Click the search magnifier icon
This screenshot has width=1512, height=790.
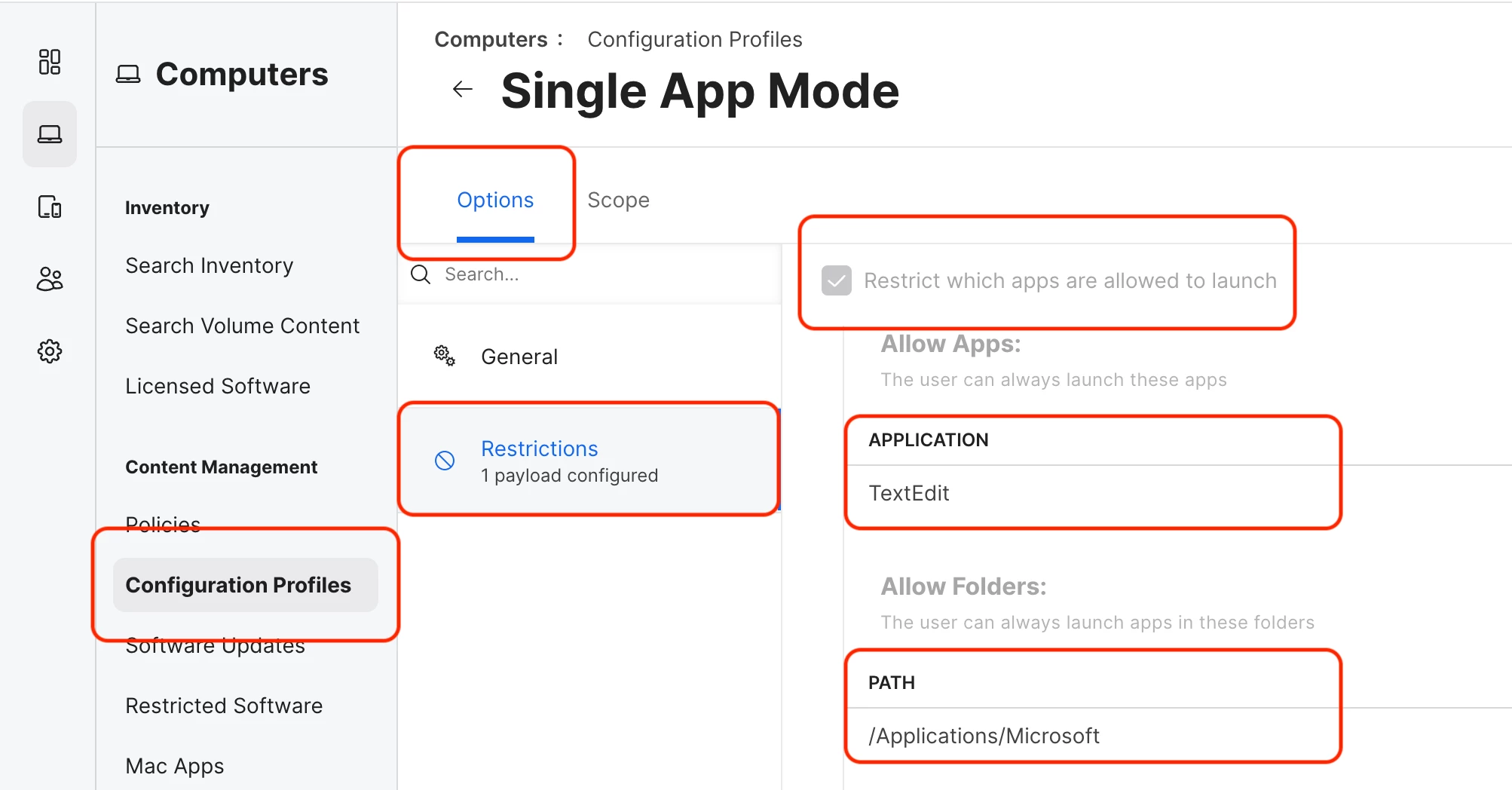421,274
